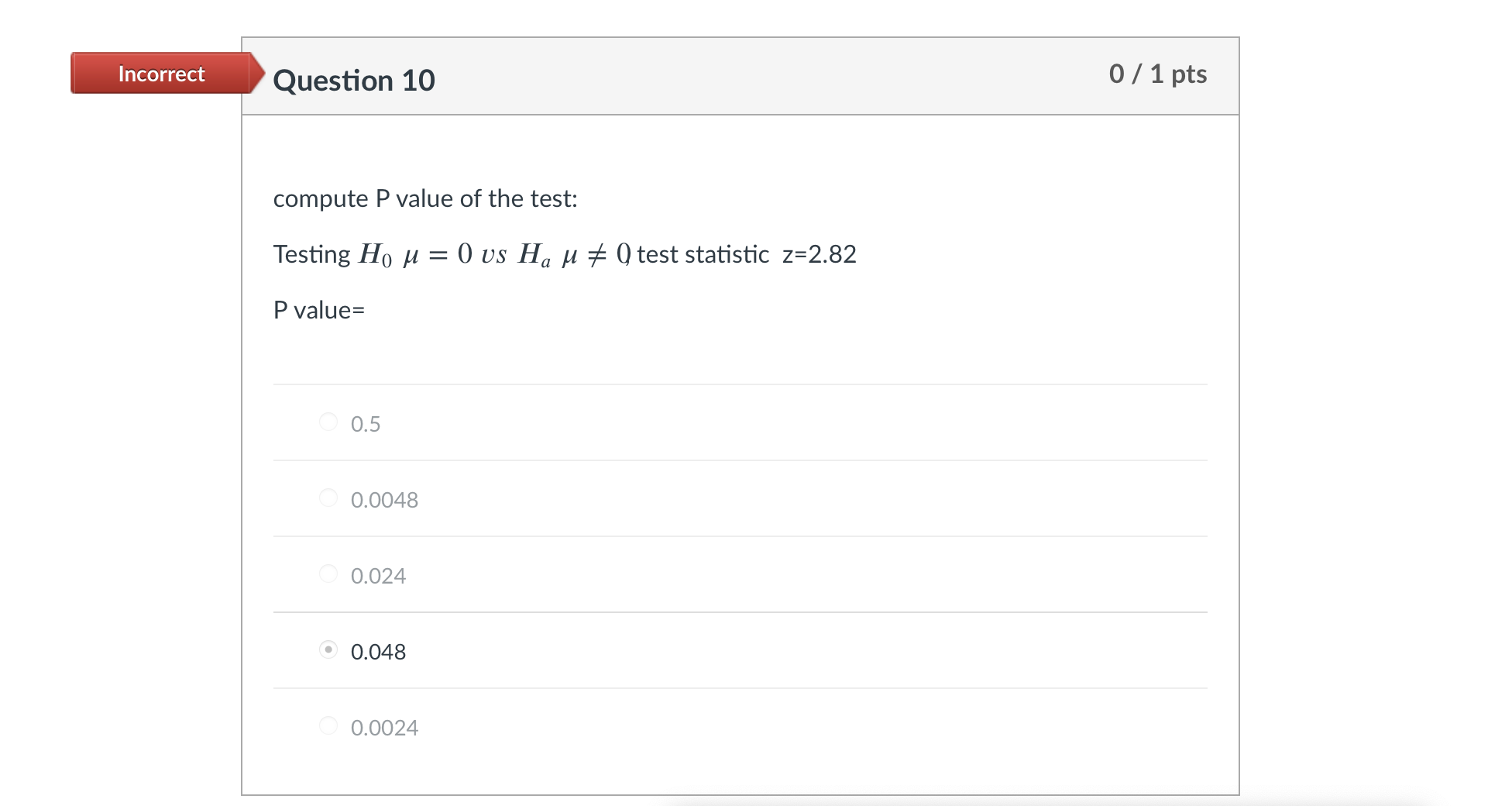
Task: Click the hypothesis formula H0 mu equals 0
Action: (x=412, y=253)
